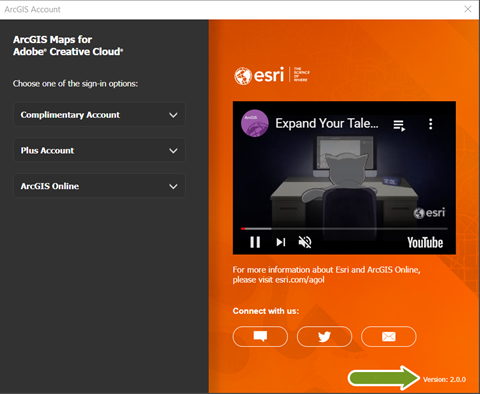Visit the esri.com/agol link text

point(300,279)
